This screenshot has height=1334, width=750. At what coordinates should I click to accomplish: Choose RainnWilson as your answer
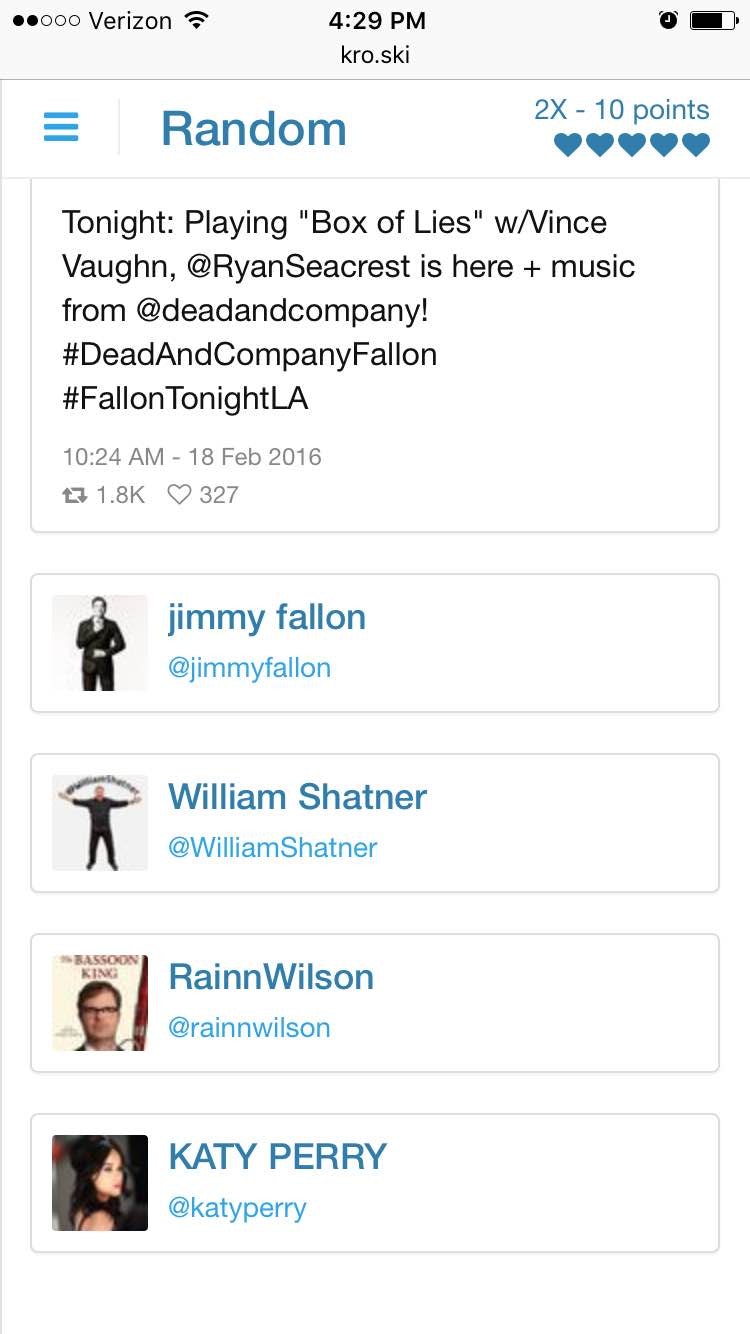pyautogui.click(x=374, y=1002)
